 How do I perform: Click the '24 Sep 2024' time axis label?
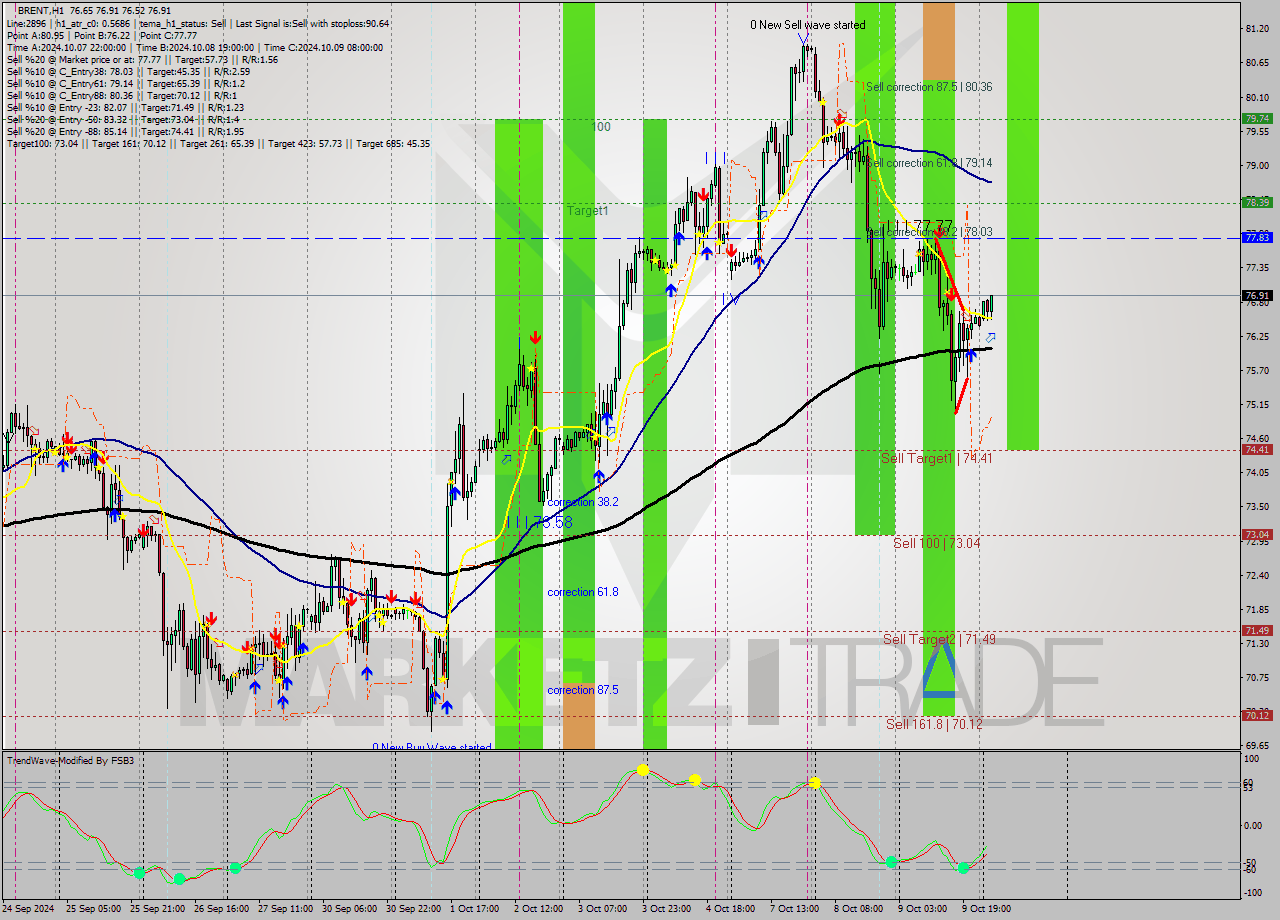click(x=28, y=908)
